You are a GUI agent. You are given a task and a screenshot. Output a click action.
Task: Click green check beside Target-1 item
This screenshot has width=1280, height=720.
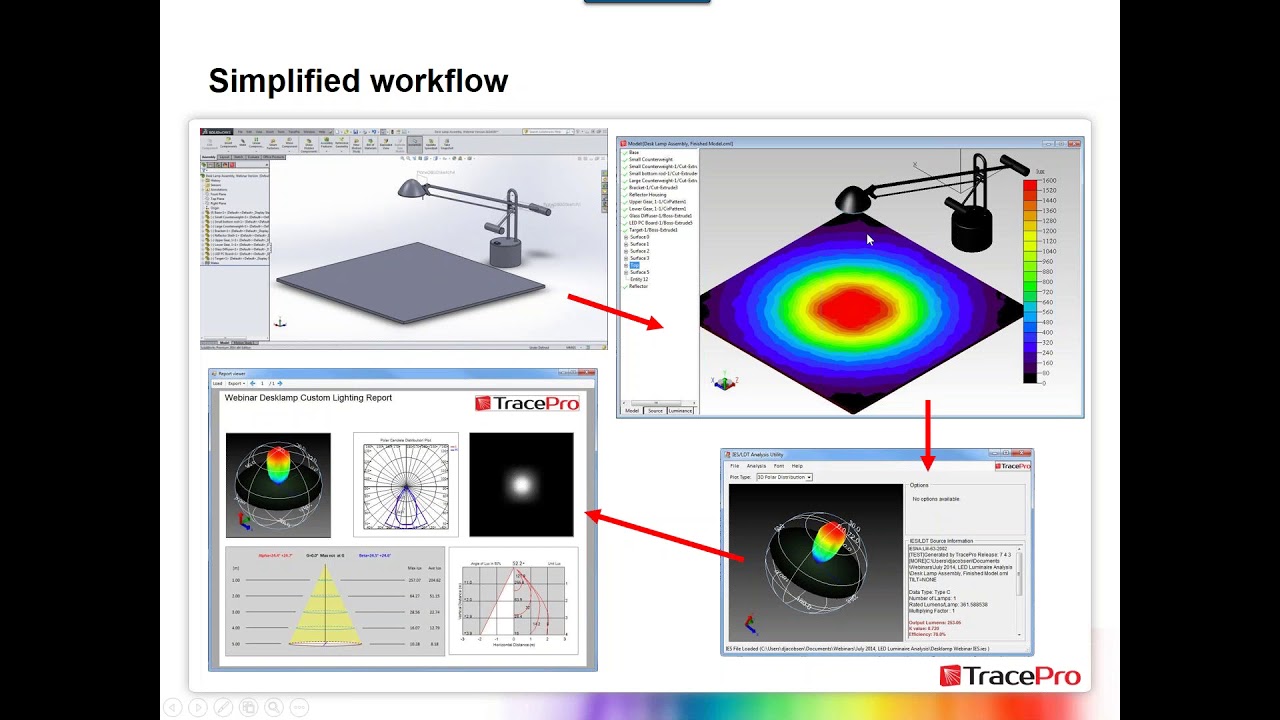625,231
